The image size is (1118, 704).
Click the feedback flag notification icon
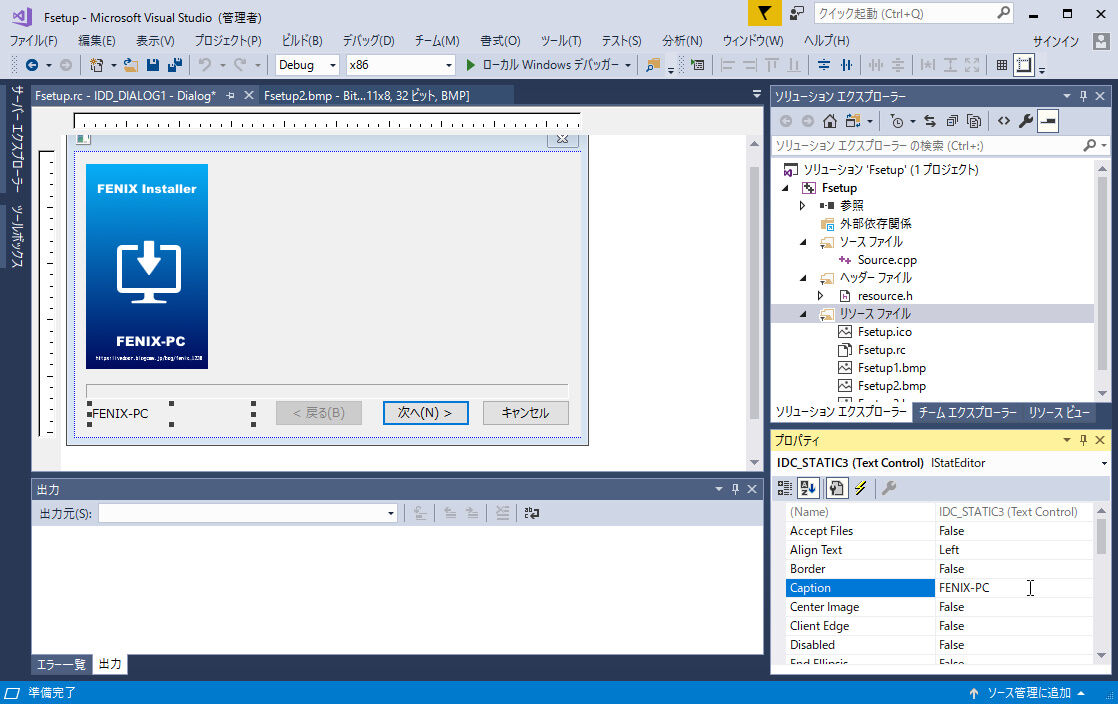click(x=764, y=13)
